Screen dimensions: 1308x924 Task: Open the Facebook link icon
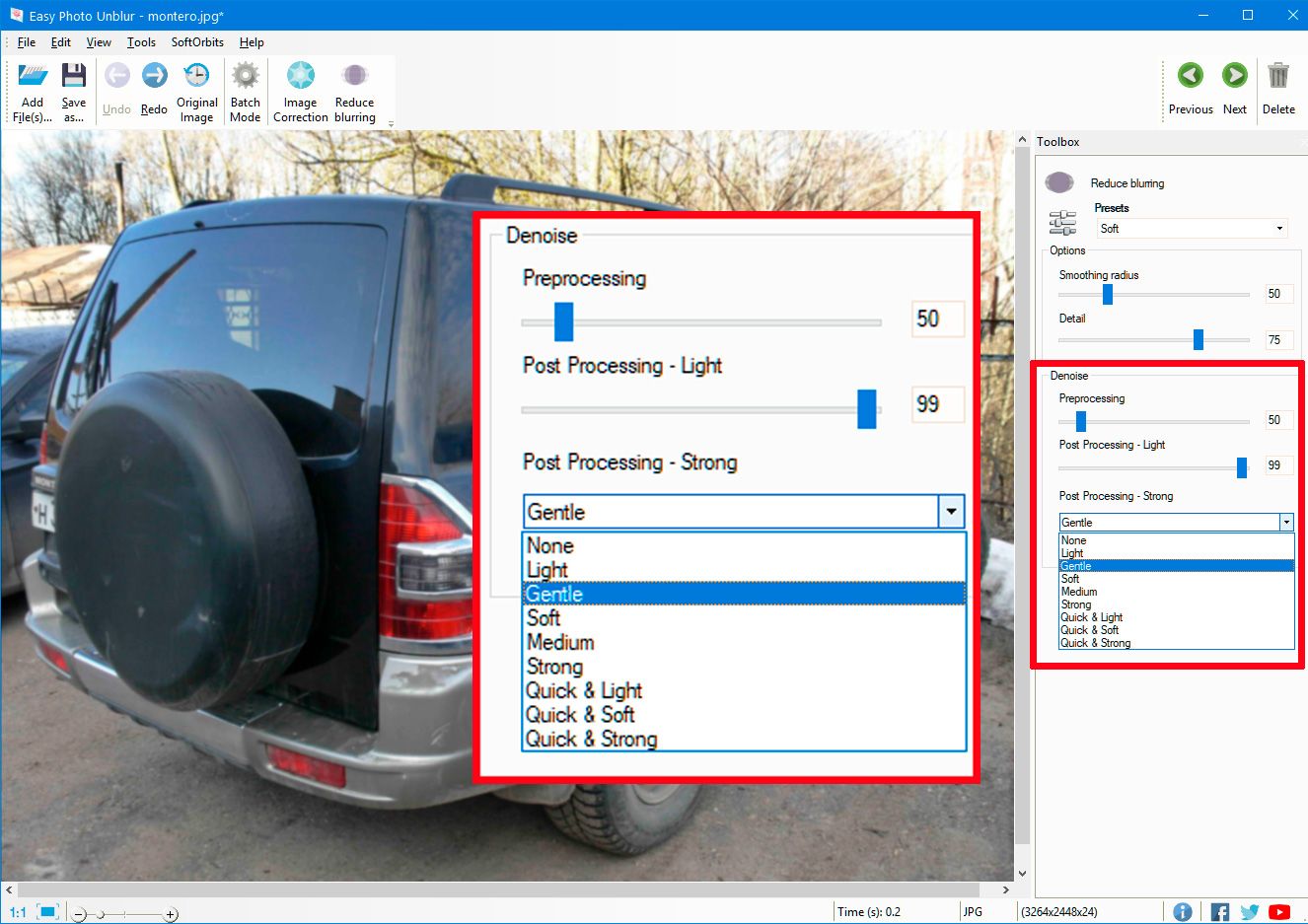(x=1220, y=912)
